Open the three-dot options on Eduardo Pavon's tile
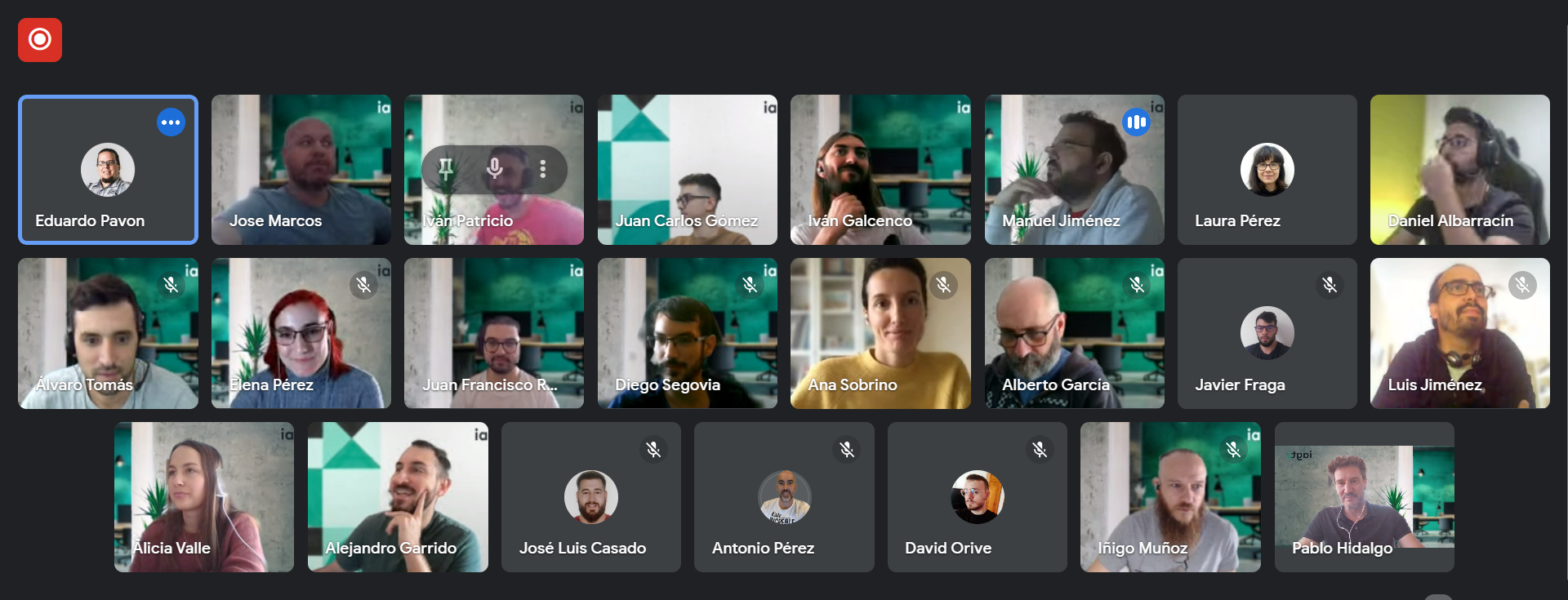1568x600 pixels. point(171,122)
